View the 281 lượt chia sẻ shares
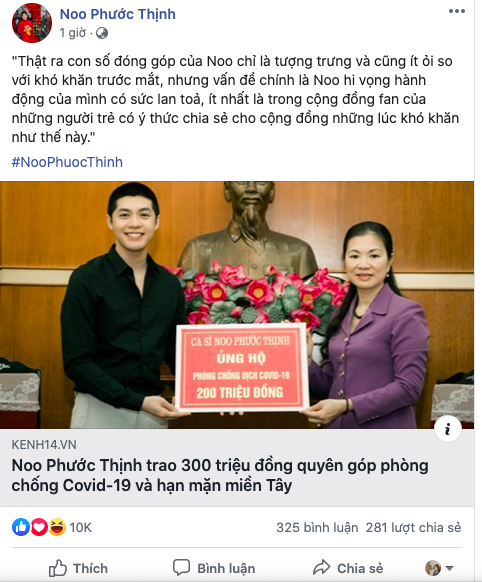This screenshot has width=482, height=582. point(413,527)
